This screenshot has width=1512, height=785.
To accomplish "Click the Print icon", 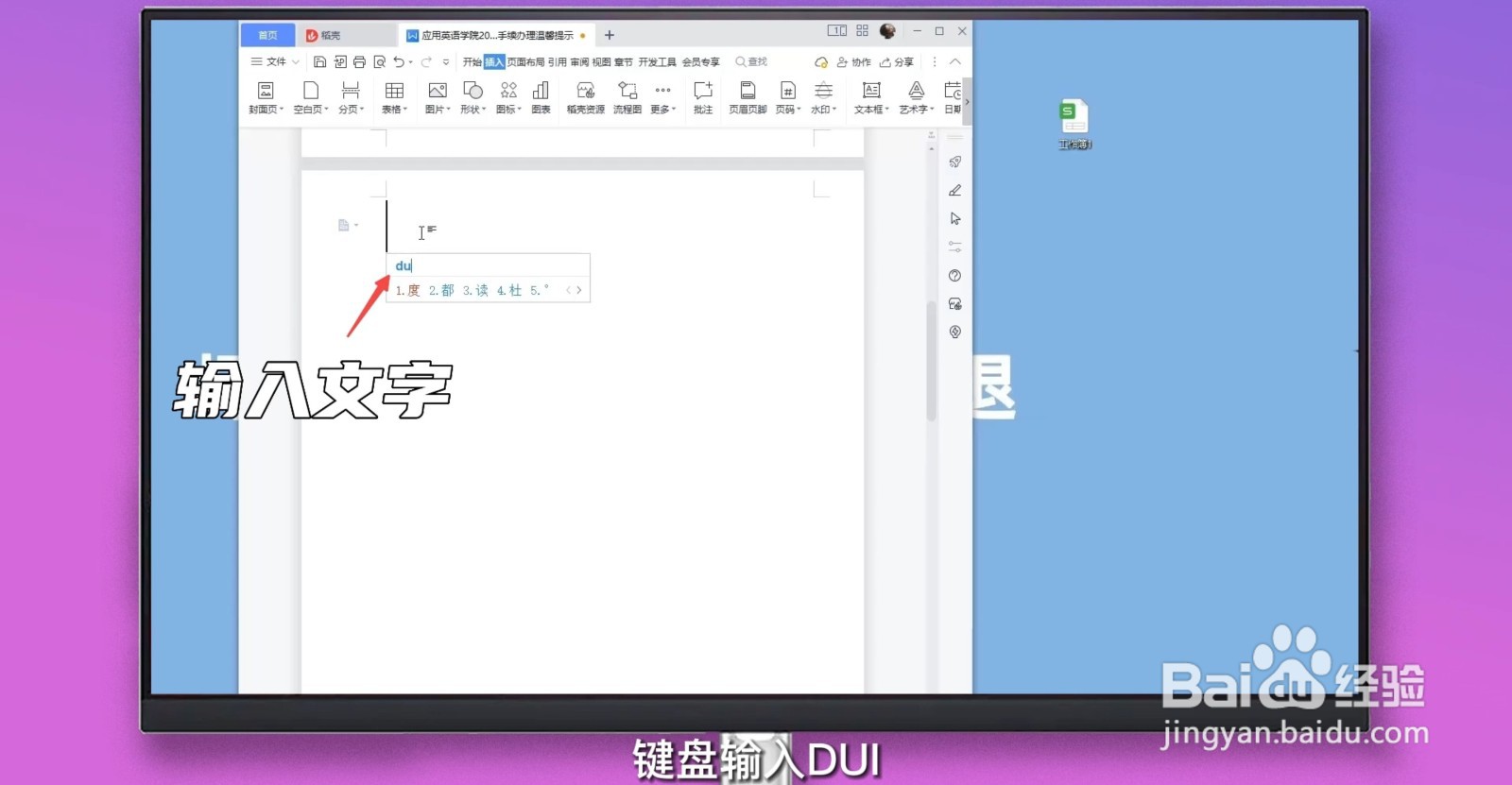I will coord(359,61).
